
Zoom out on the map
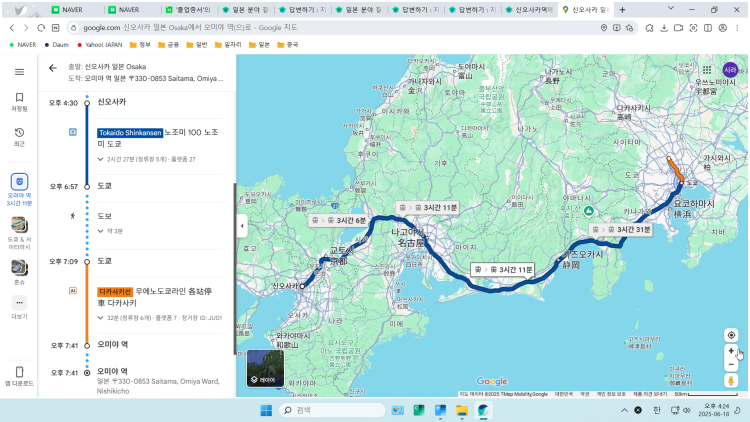click(731, 365)
